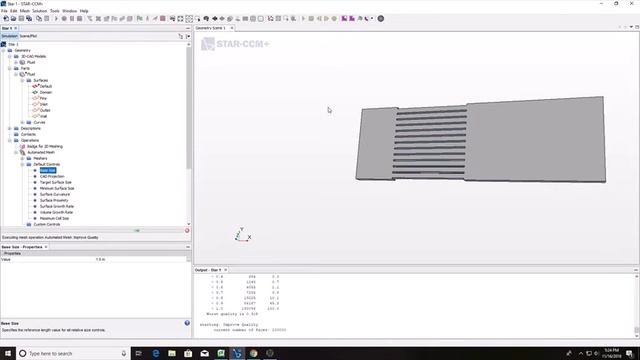
Task: Click the dashed-box zoom selection icon
Action: (189, 18)
